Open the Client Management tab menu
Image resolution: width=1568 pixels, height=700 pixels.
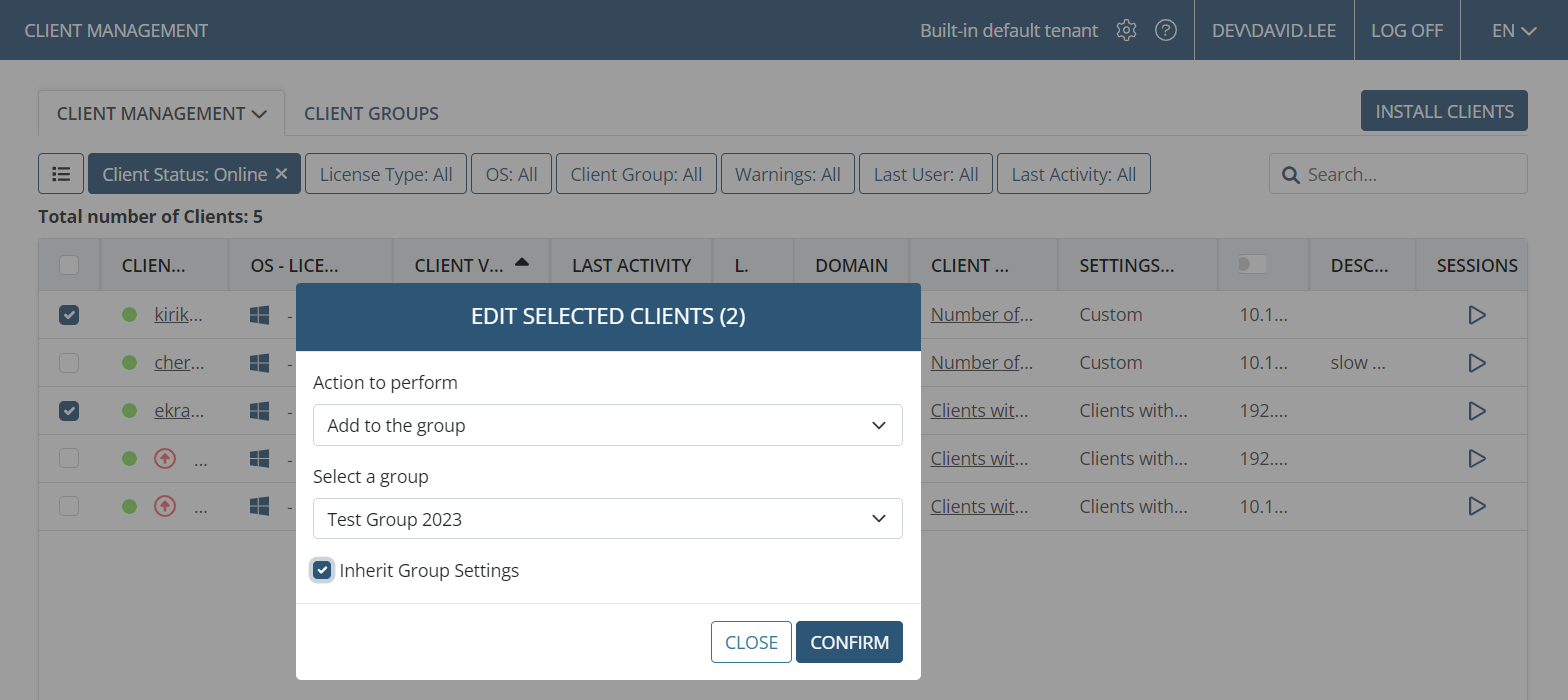pyautogui.click(x=161, y=114)
